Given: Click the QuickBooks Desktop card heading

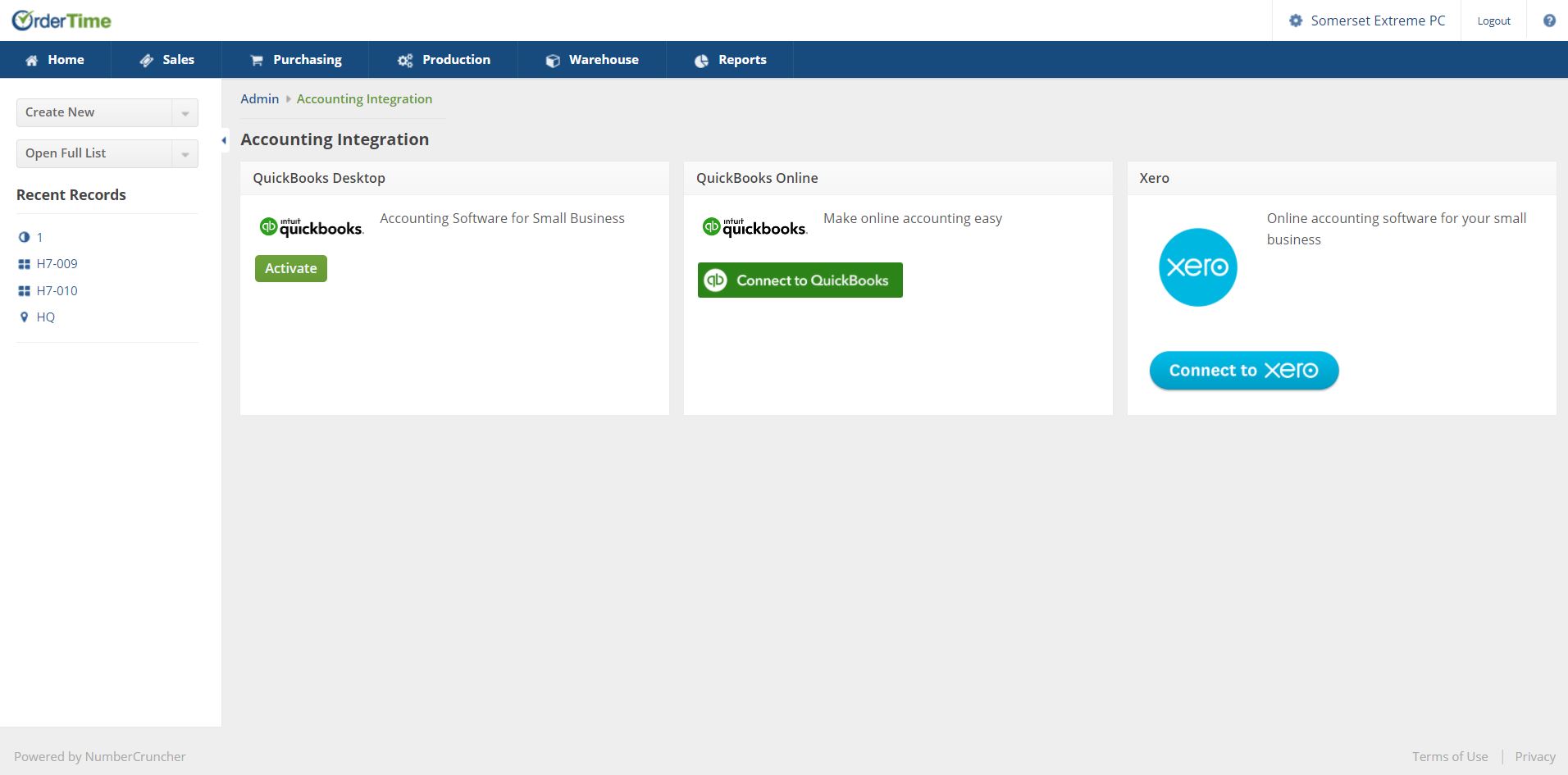Looking at the screenshot, I should coord(319,178).
